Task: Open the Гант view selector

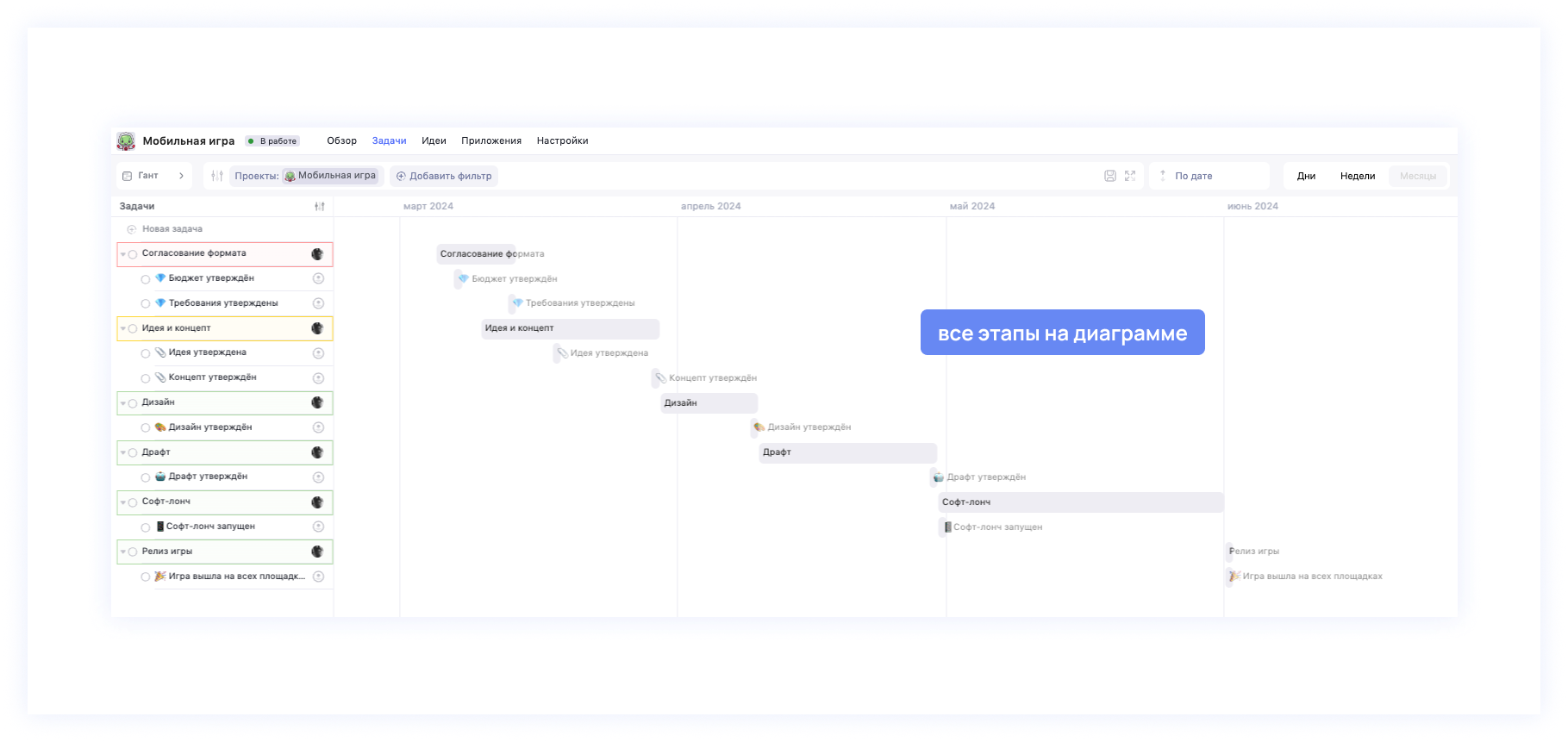Action: [154, 176]
